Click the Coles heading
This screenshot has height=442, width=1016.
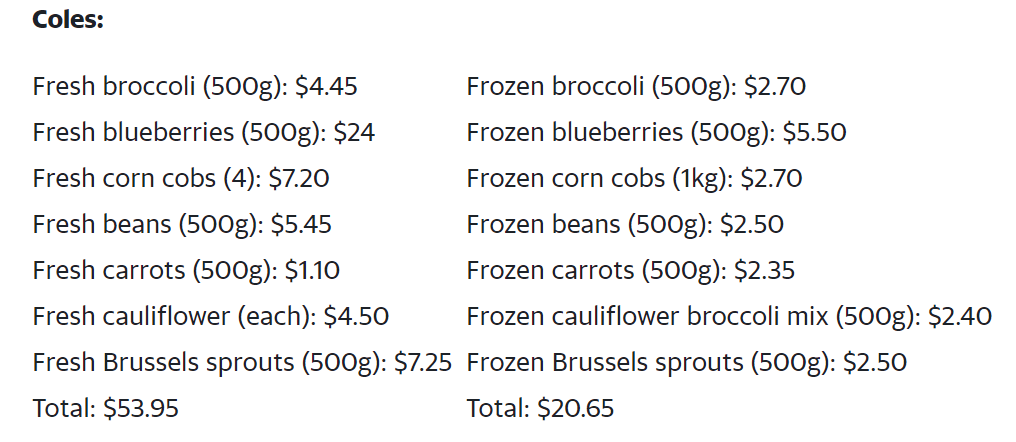click(x=68, y=19)
